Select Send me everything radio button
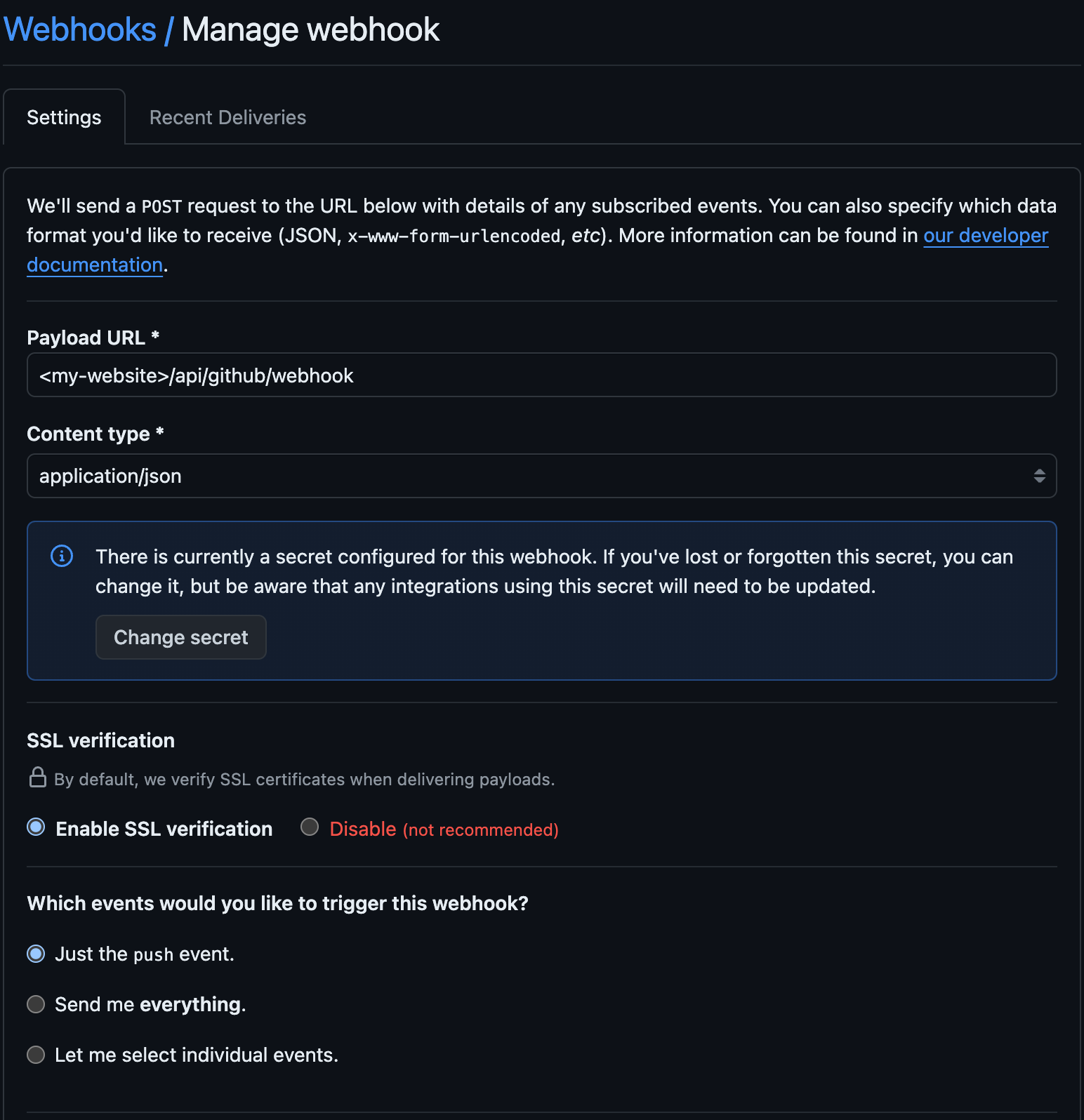1084x1120 pixels. 36,1004
